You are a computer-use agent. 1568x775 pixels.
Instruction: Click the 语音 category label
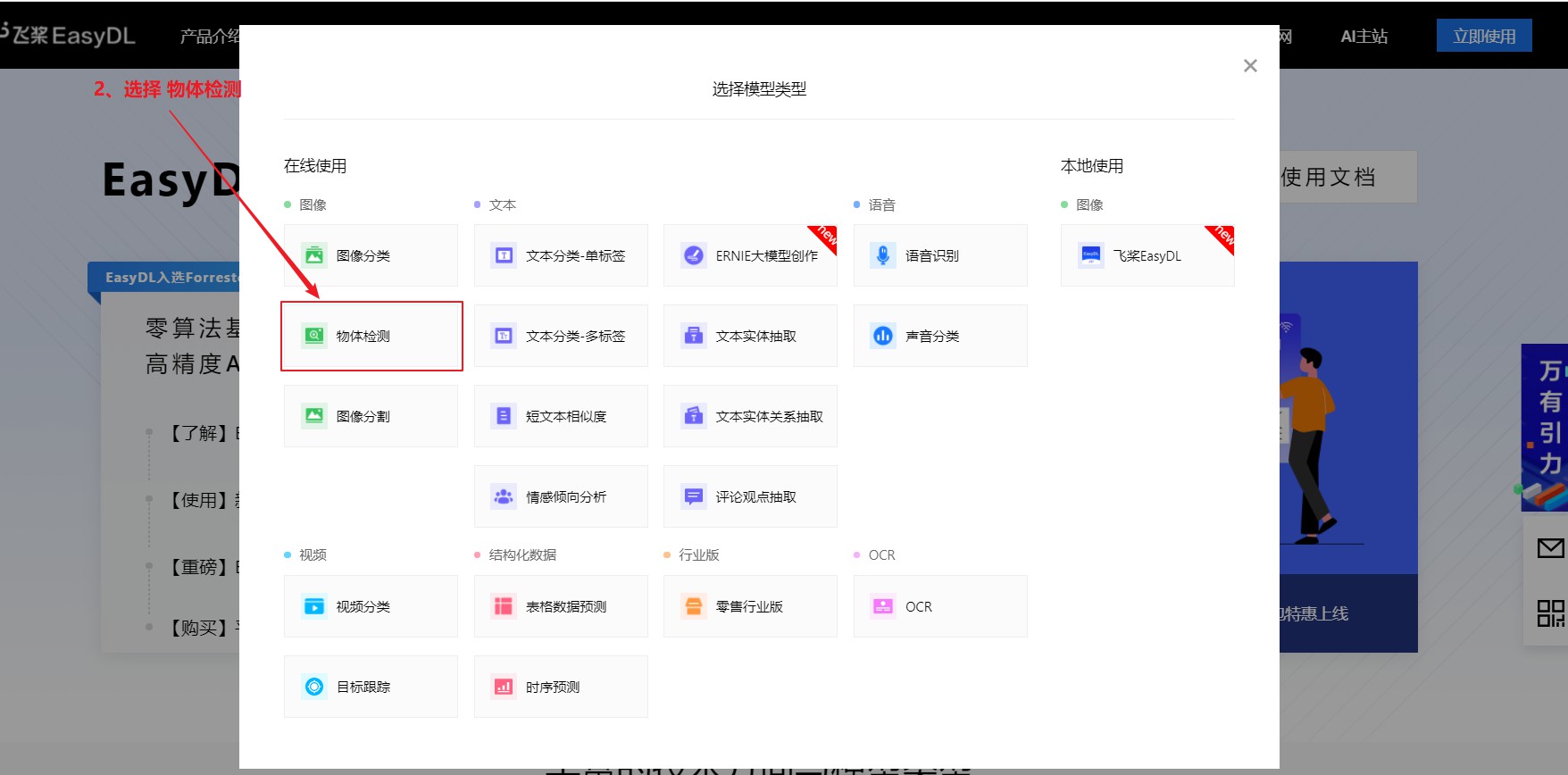tap(881, 205)
